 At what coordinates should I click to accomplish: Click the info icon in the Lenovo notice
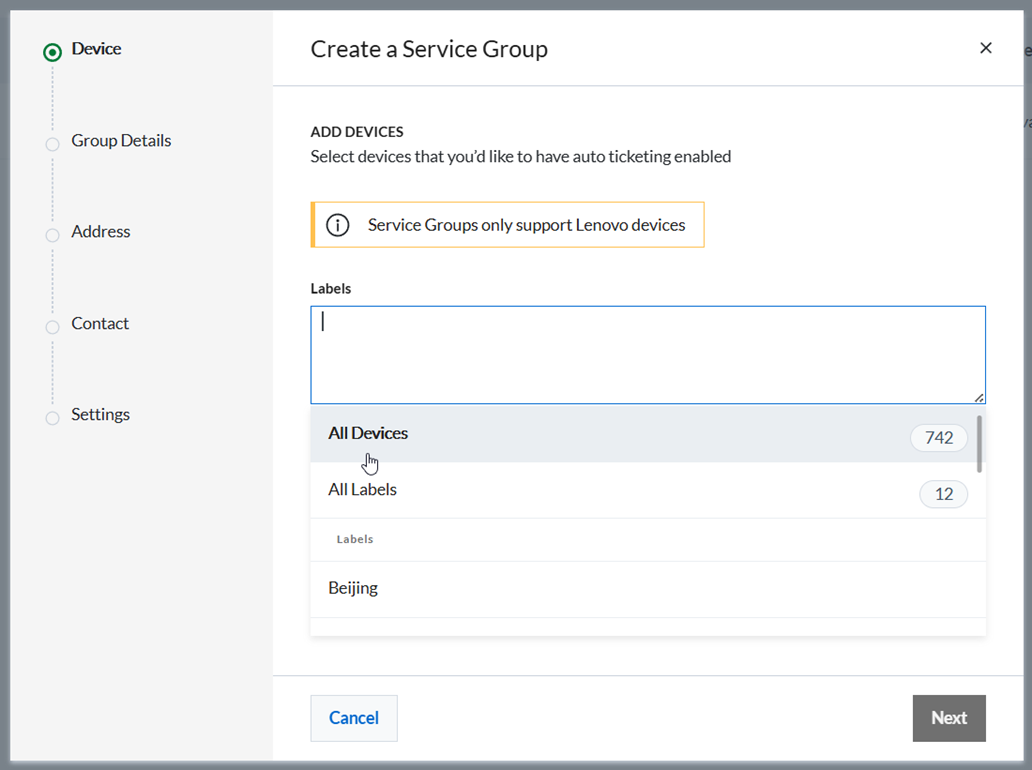pos(338,225)
